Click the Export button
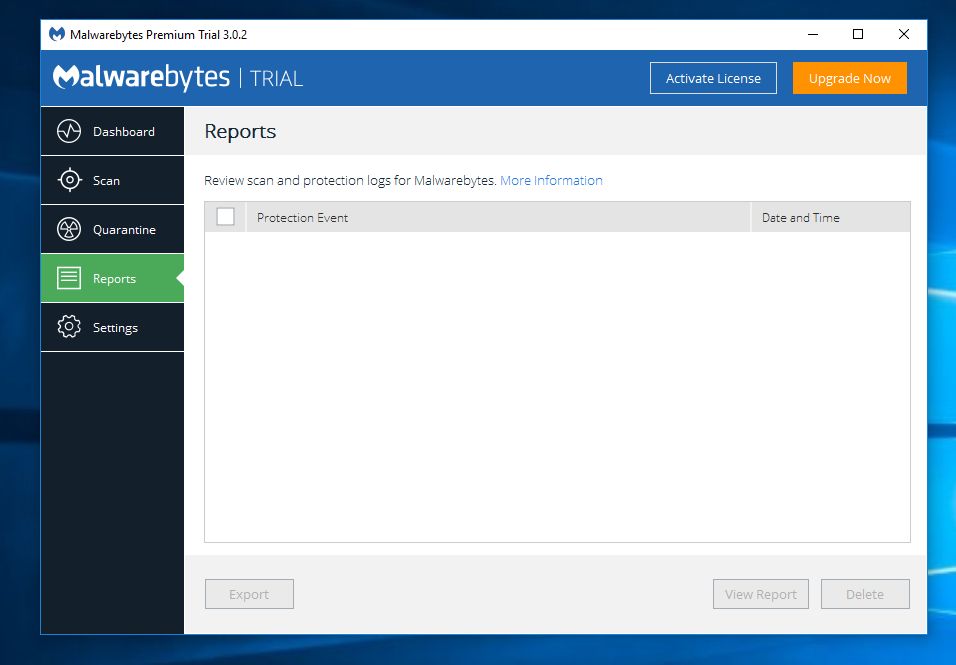Screen dimensions: 956x665 tap(249, 594)
